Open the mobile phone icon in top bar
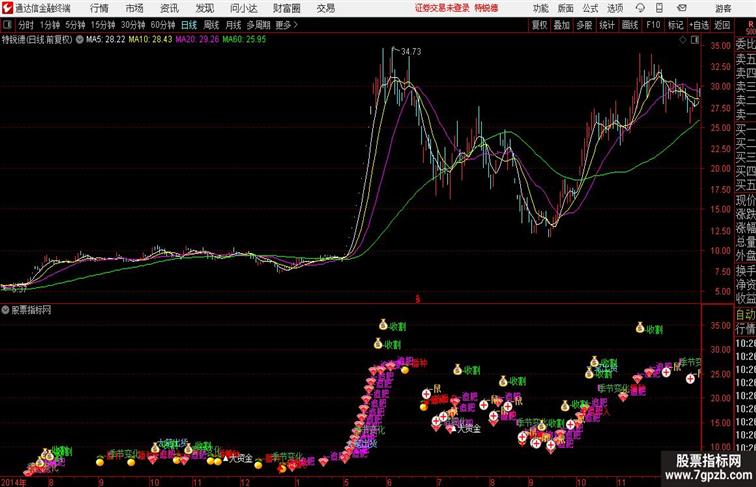The width and height of the screenshot is (756, 487). [659, 8]
